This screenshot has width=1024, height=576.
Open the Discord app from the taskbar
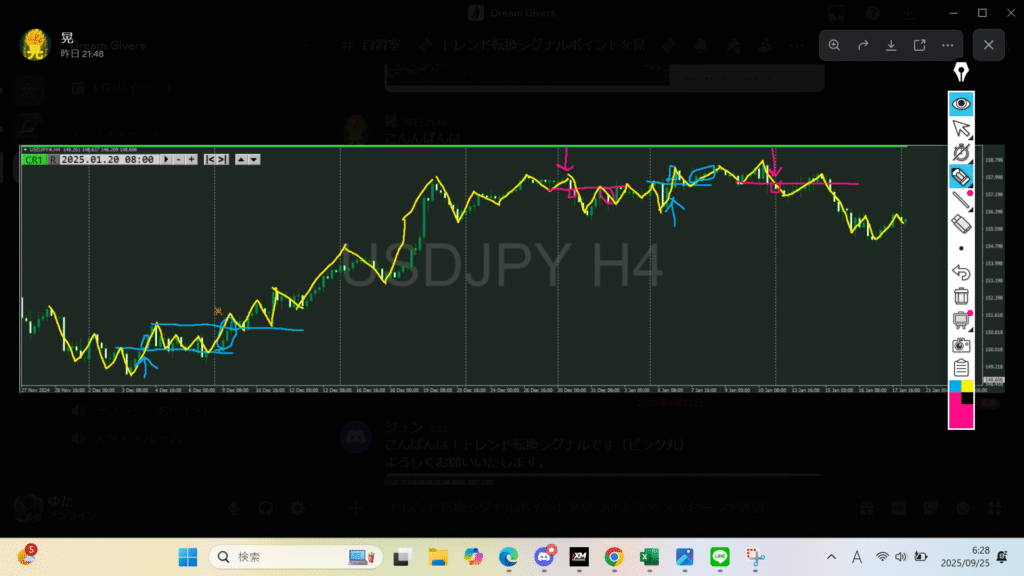544,557
